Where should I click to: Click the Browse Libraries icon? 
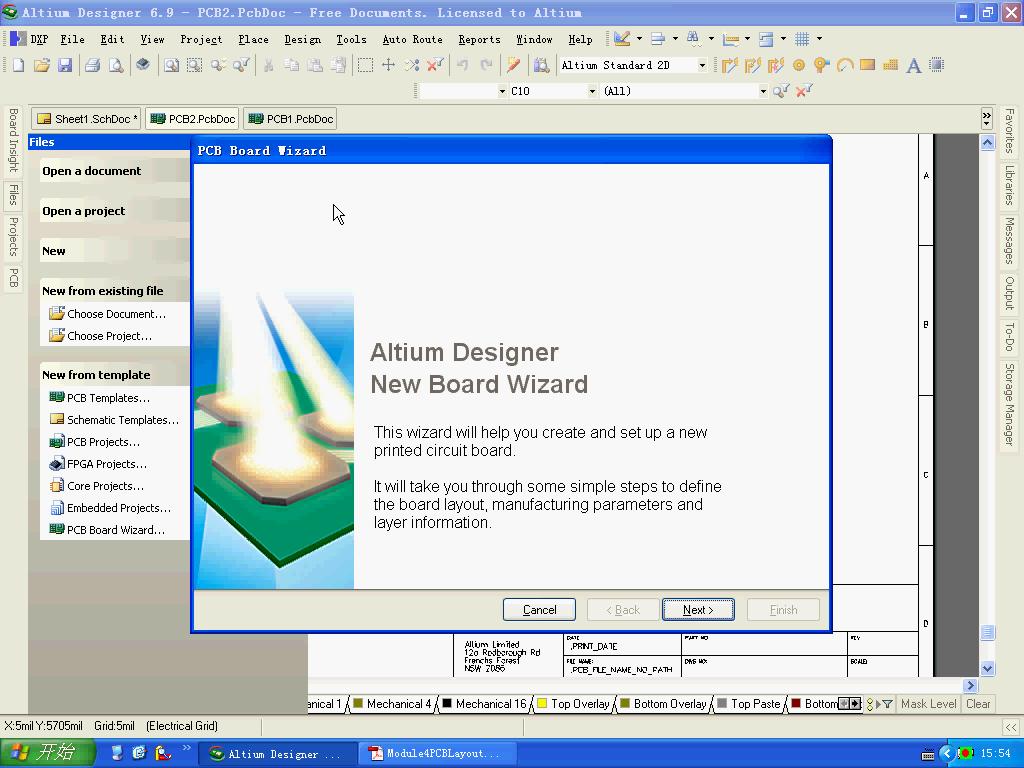pyautogui.click(x=541, y=65)
